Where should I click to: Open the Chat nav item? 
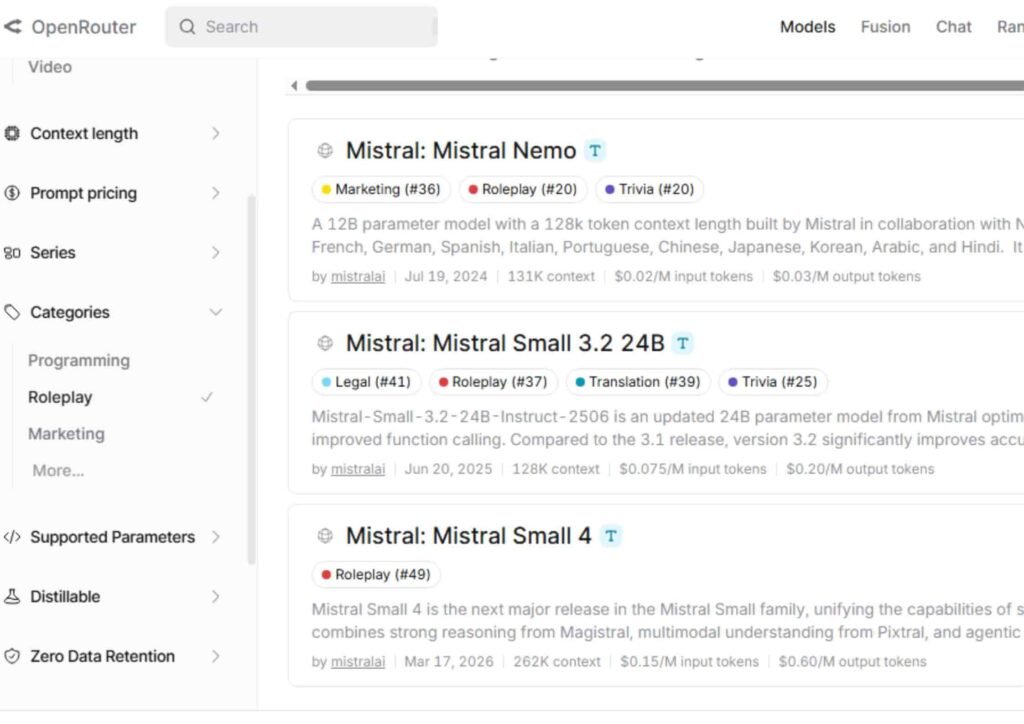953,27
